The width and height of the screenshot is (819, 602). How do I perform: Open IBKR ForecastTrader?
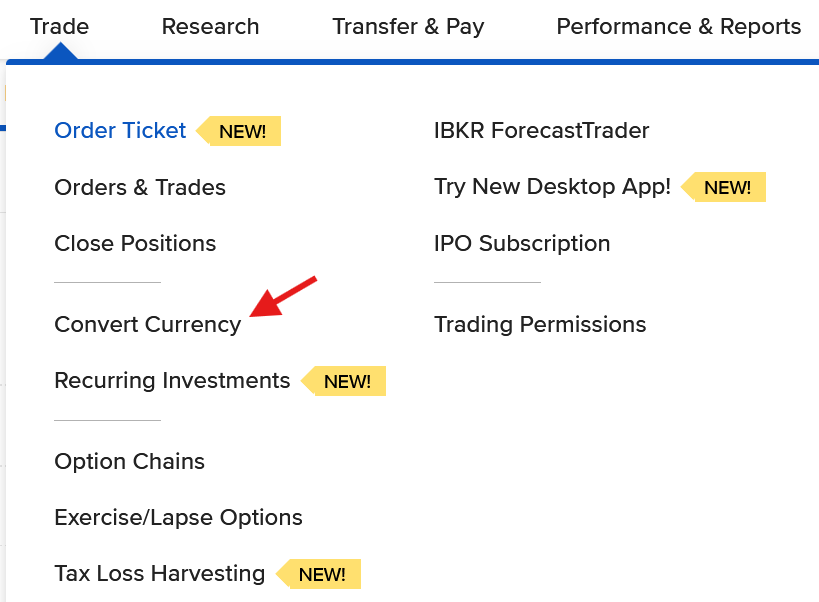(x=541, y=131)
